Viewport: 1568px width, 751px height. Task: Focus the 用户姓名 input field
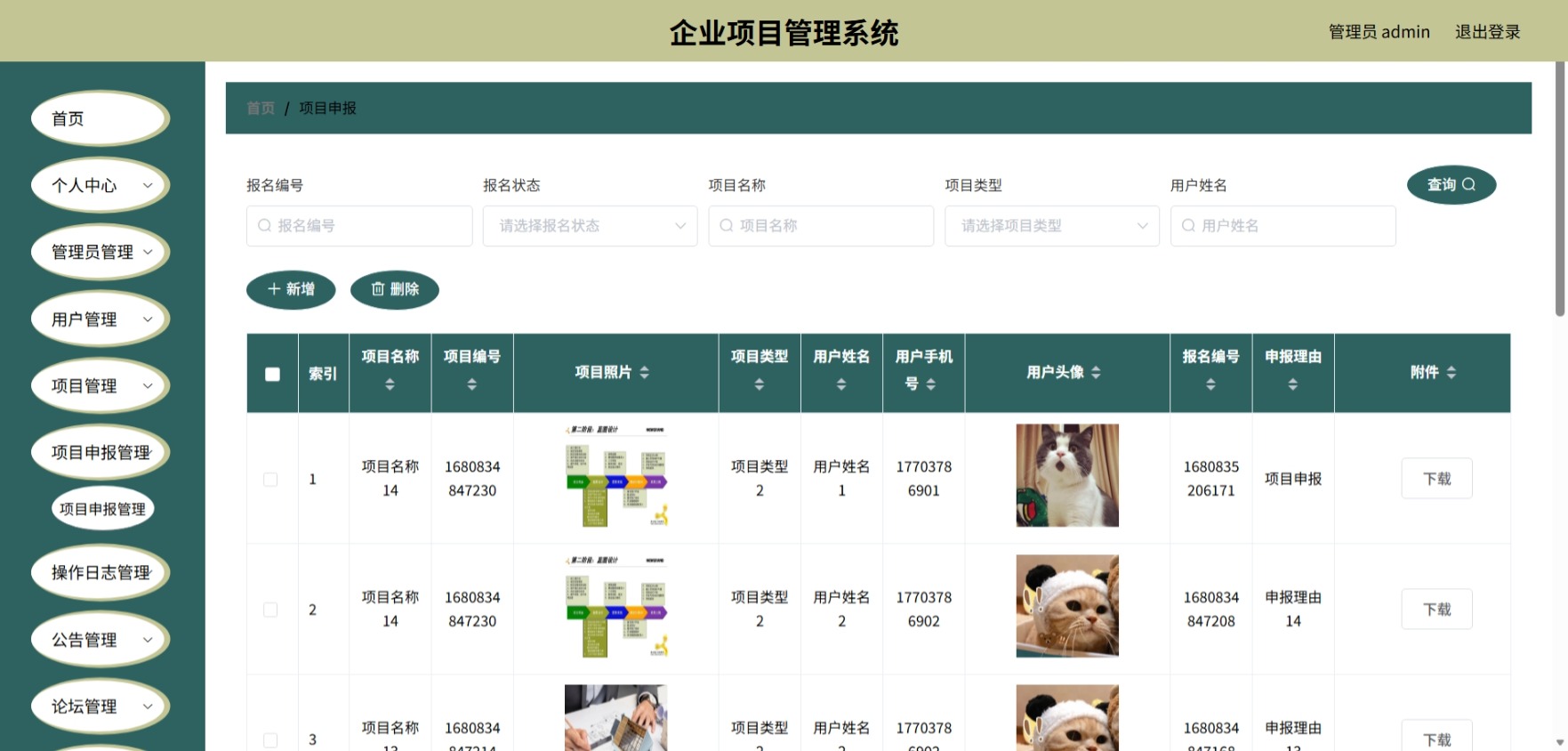pyautogui.click(x=1283, y=226)
